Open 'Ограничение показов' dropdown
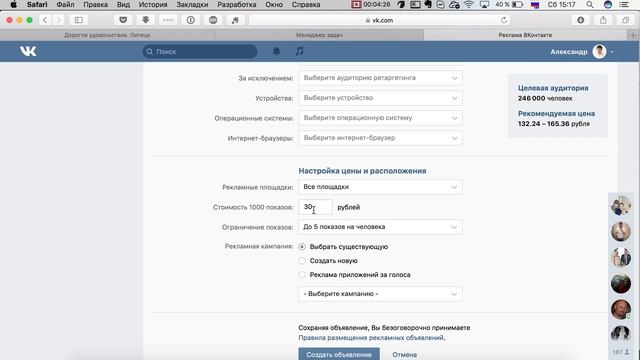The width and height of the screenshot is (640, 360). (380, 227)
